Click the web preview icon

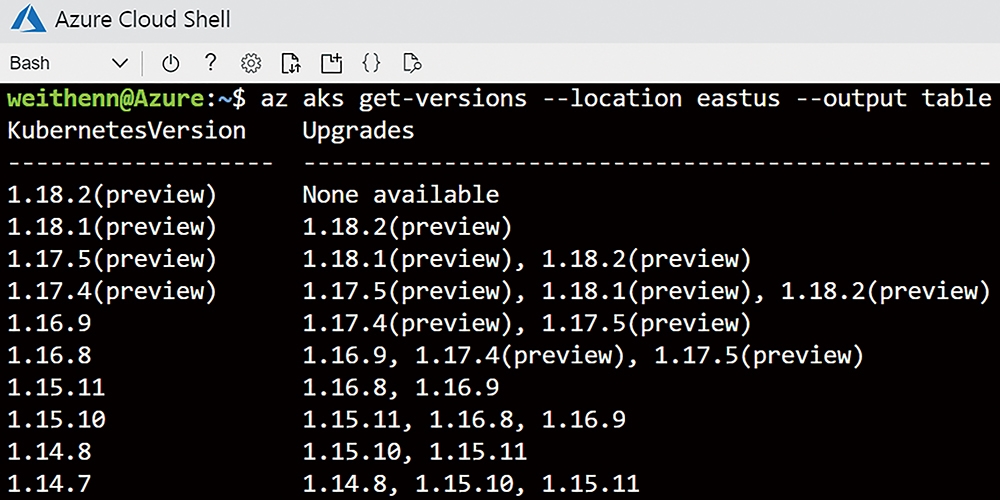tap(413, 63)
